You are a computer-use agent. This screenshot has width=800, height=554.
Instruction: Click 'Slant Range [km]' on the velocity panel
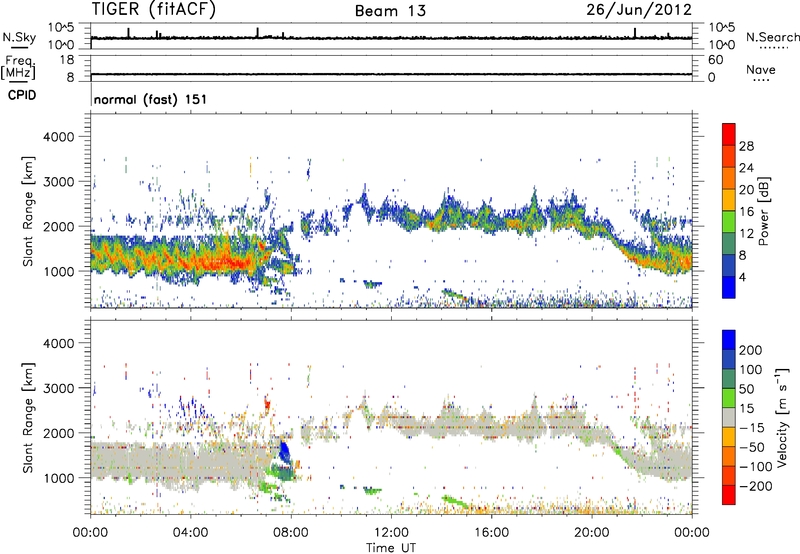(28, 418)
